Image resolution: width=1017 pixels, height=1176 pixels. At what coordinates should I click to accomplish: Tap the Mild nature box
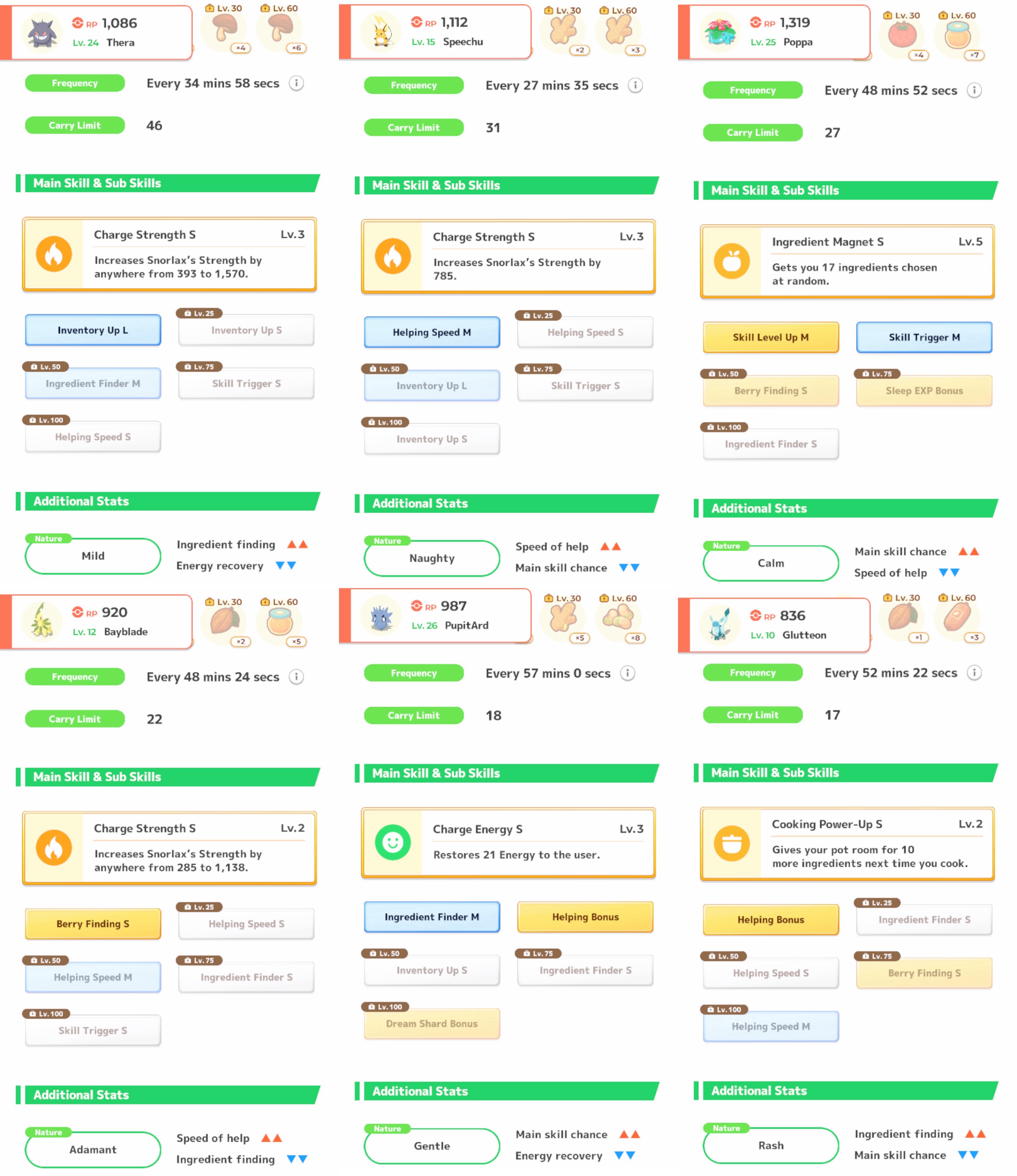93,556
